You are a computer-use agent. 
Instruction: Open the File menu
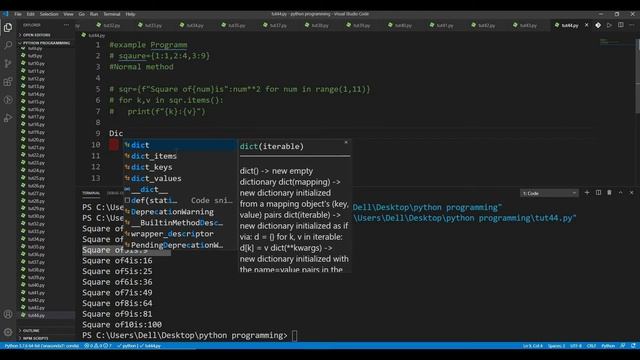[x=18, y=14]
